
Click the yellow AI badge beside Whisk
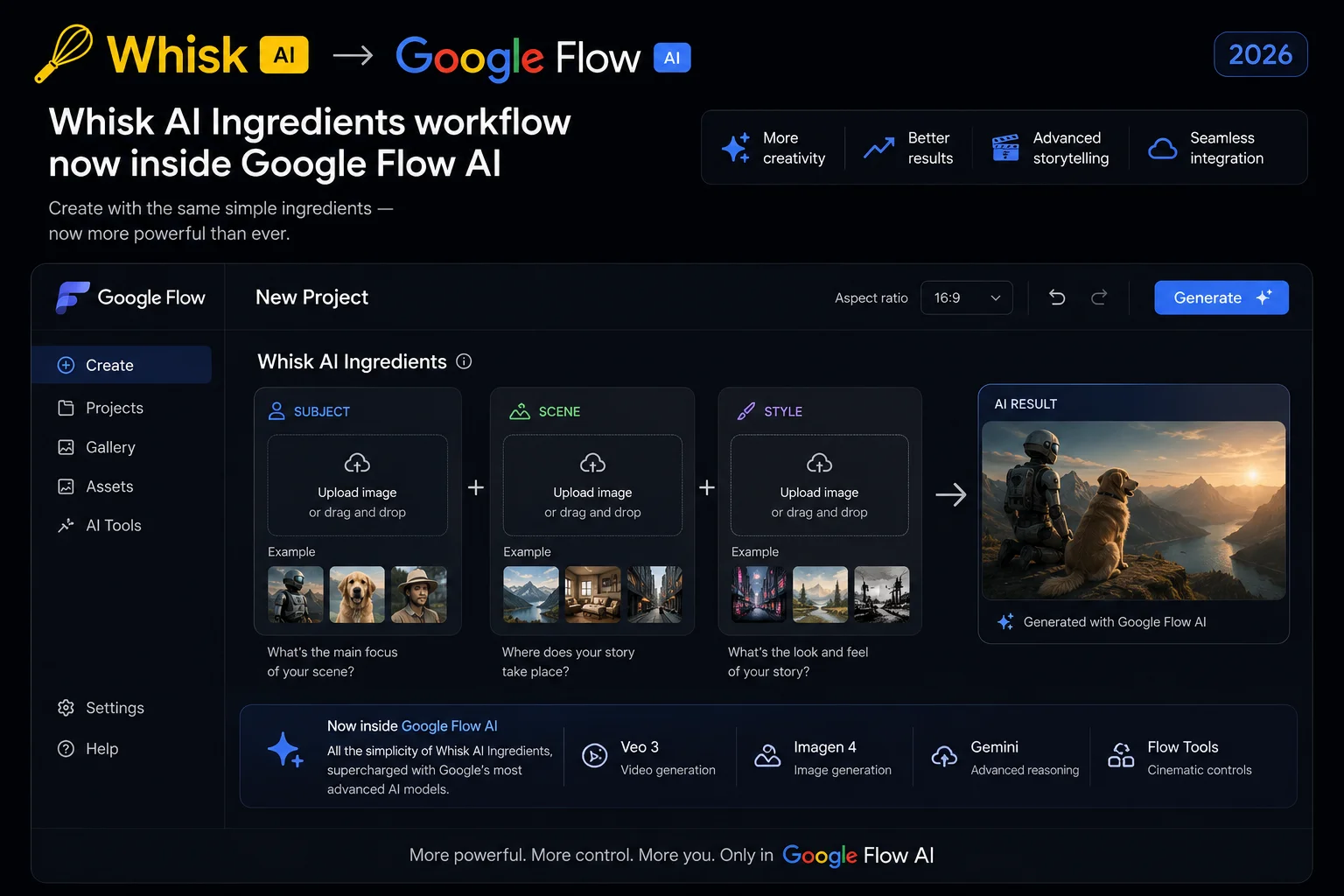tap(284, 55)
